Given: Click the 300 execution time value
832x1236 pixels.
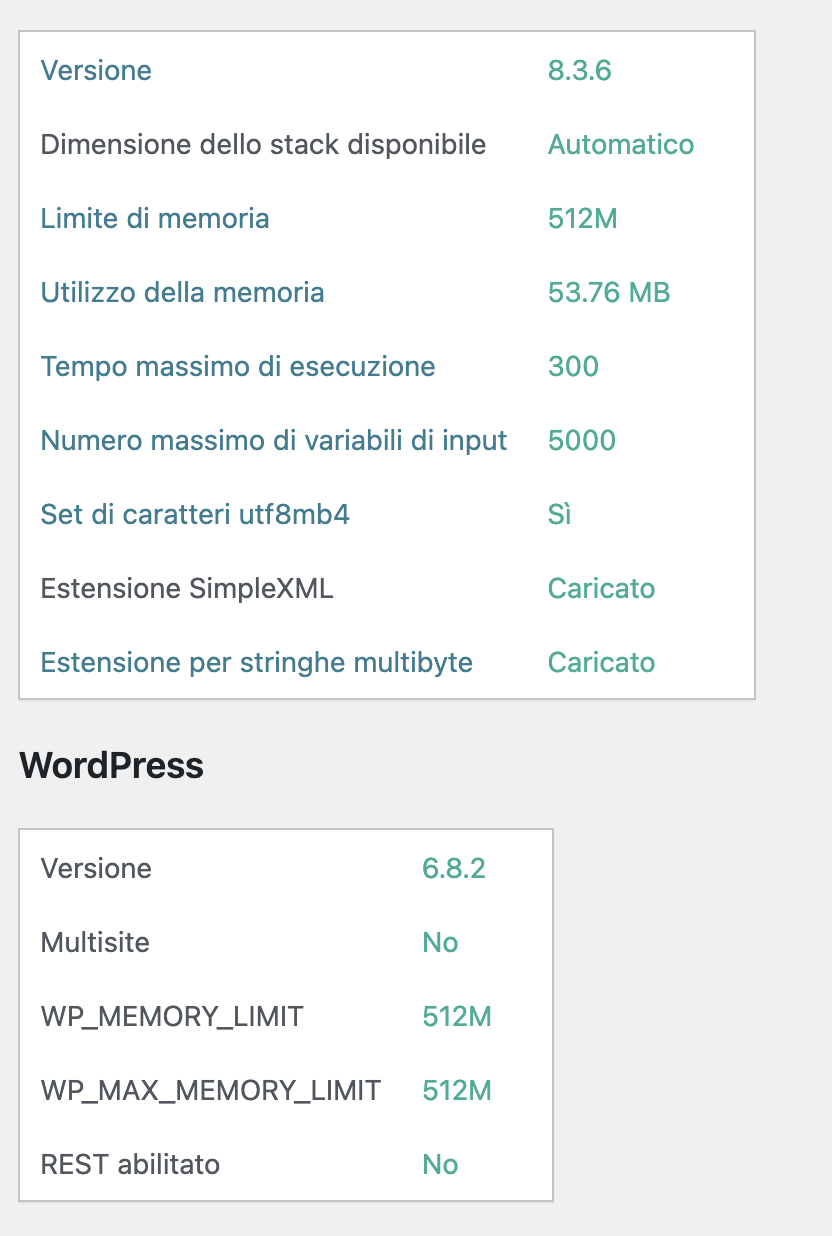Looking at the screenshot, I should pos(573,366).
